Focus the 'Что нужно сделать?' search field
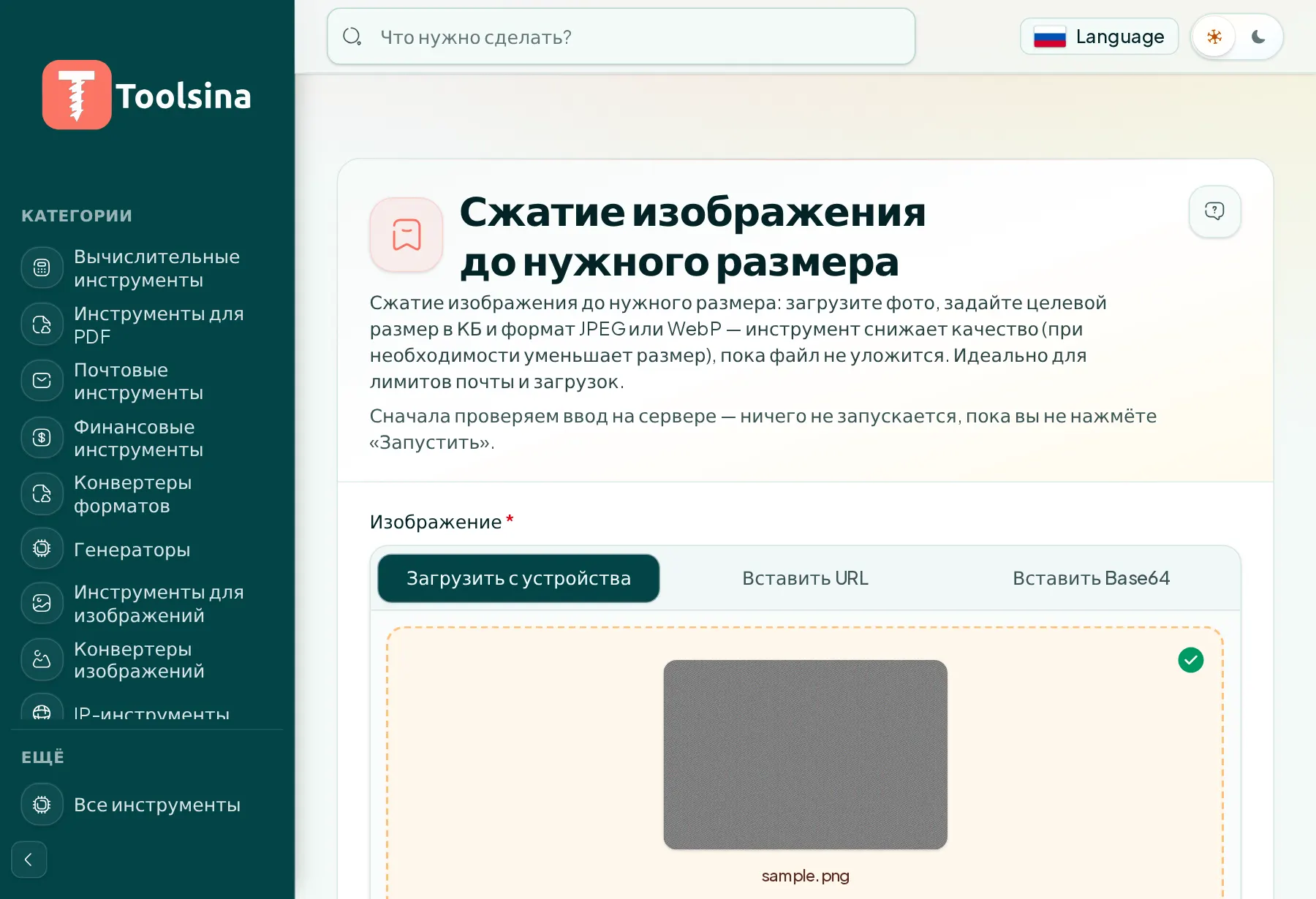 pos(621,37)
